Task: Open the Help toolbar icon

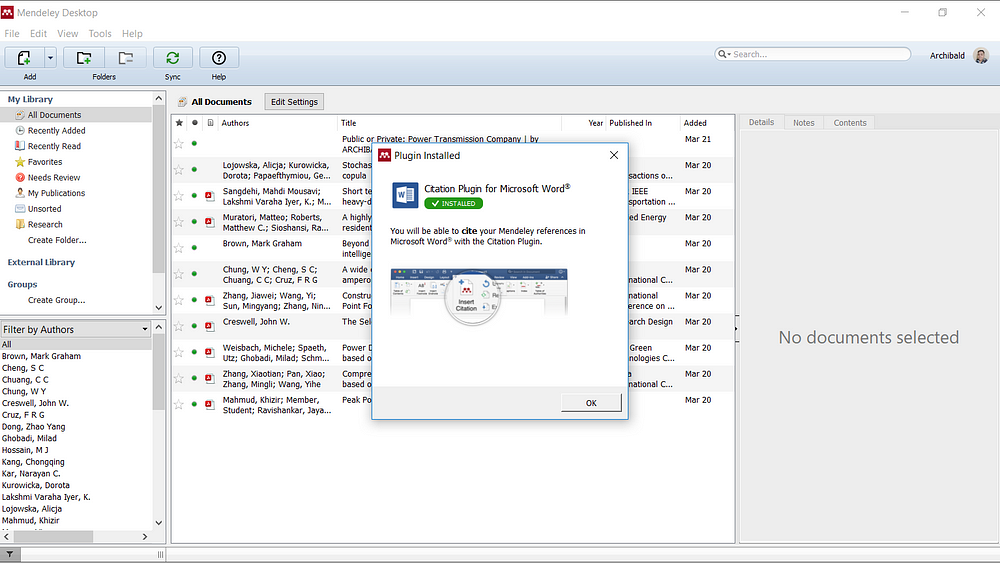Action: [x=219, y=58]
